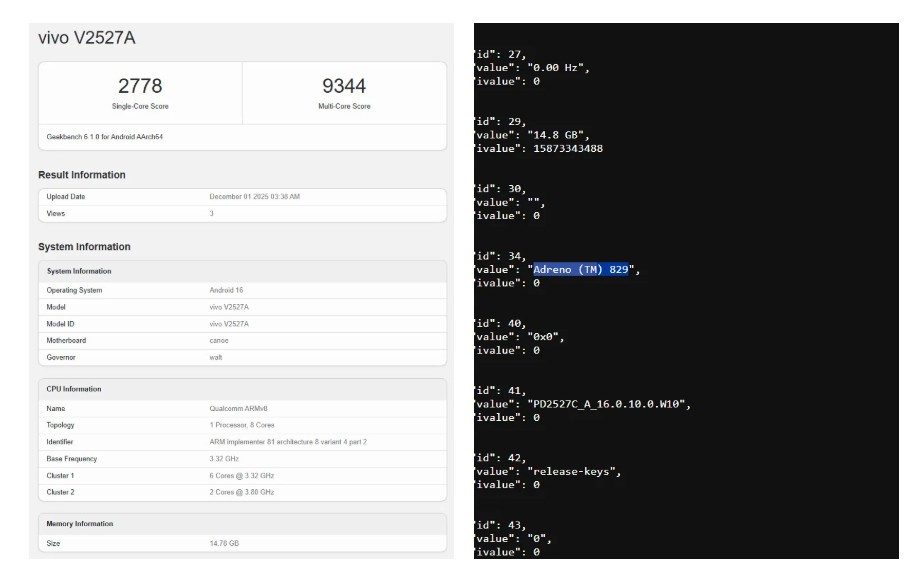The width and height of the screenshot is (923, 577).
Task: Click the highlighted Adreno (TM) 829 text
Action: point(580,270)
